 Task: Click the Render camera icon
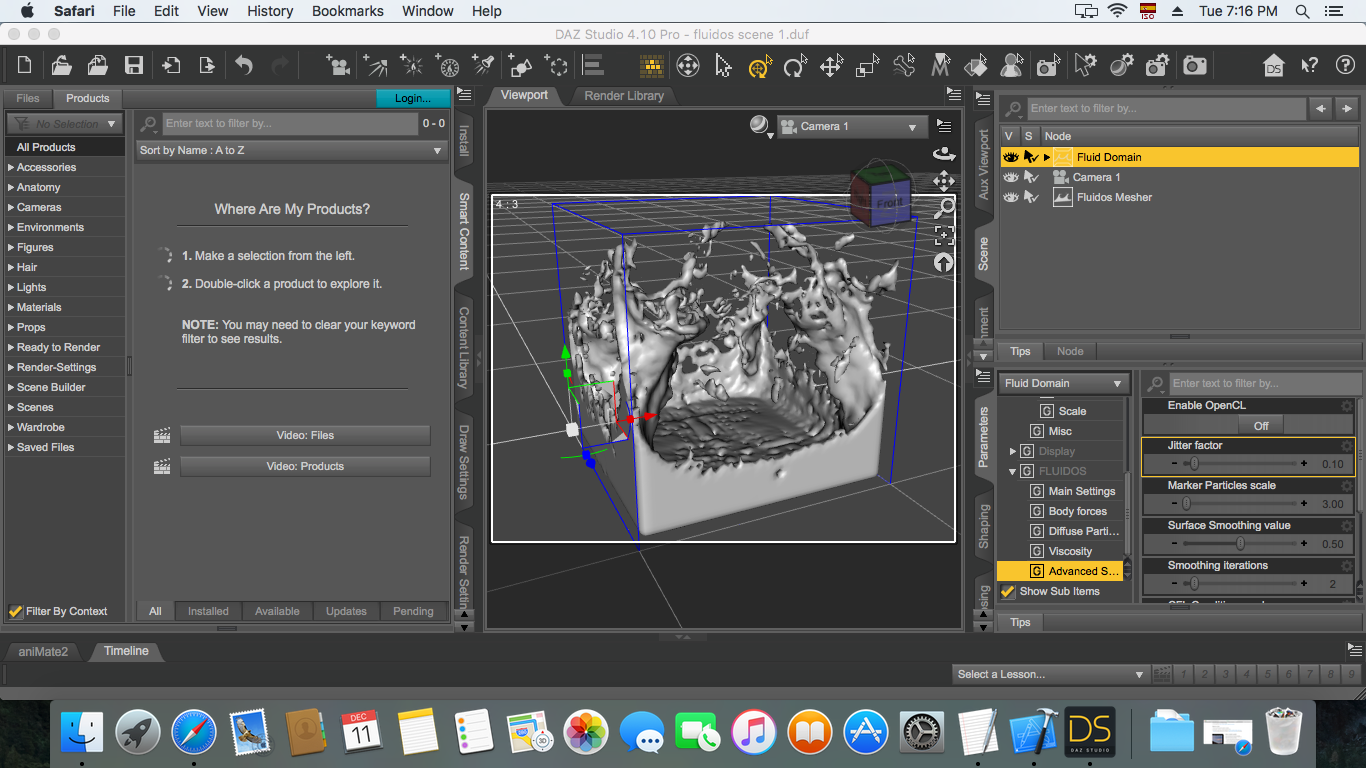pyautogui.click(x=1194, y=66)
